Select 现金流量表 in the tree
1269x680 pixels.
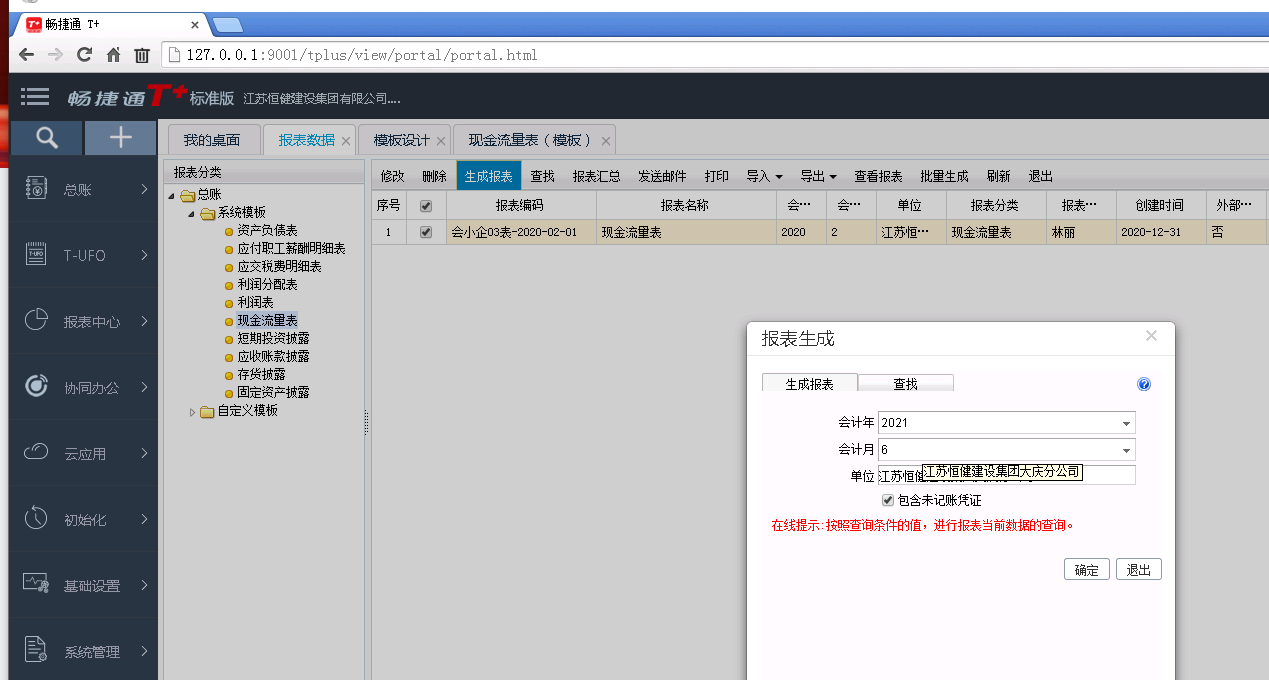coord(267,320)
